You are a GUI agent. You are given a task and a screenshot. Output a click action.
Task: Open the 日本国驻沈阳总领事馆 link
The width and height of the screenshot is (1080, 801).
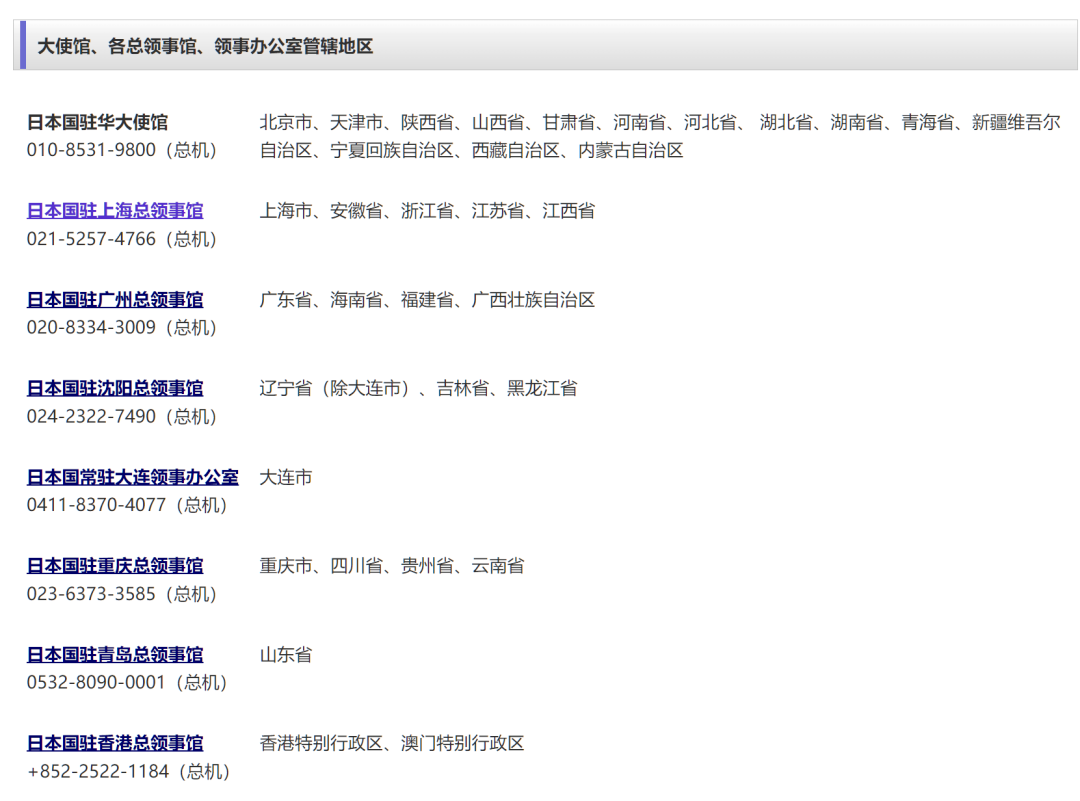[115, 388]
